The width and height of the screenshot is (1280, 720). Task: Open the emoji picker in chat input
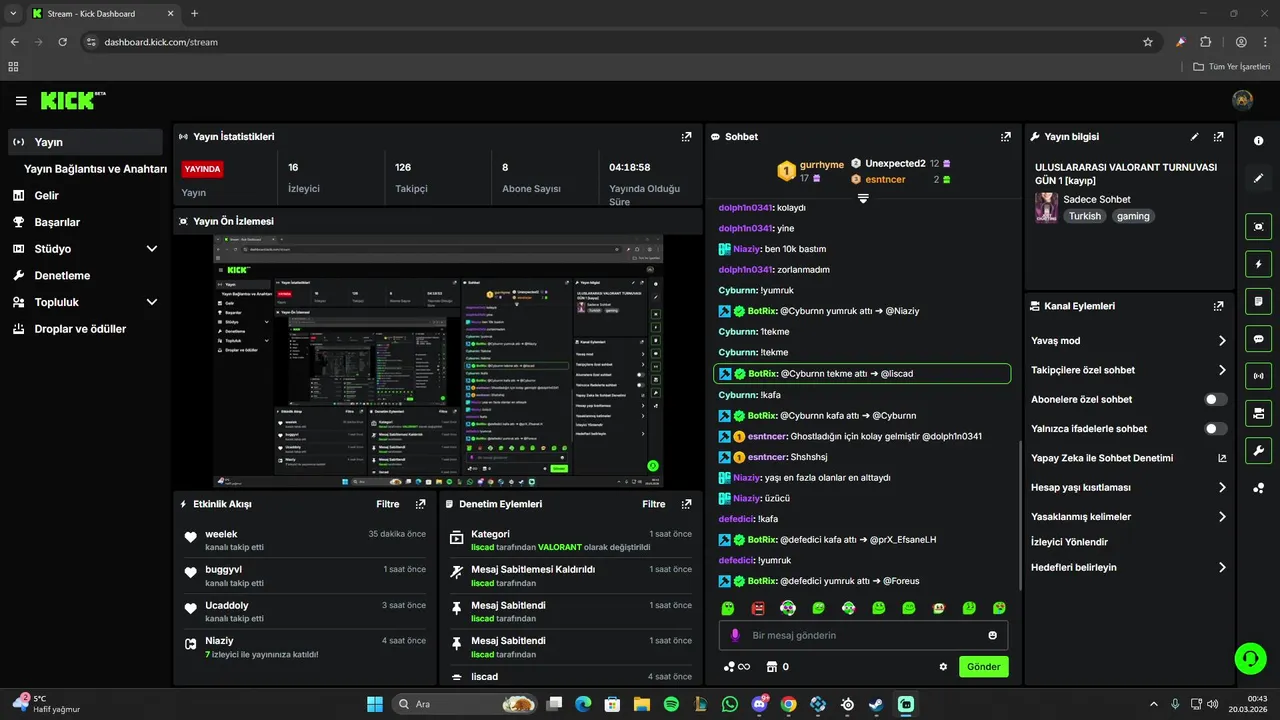(x=993, y=635)
